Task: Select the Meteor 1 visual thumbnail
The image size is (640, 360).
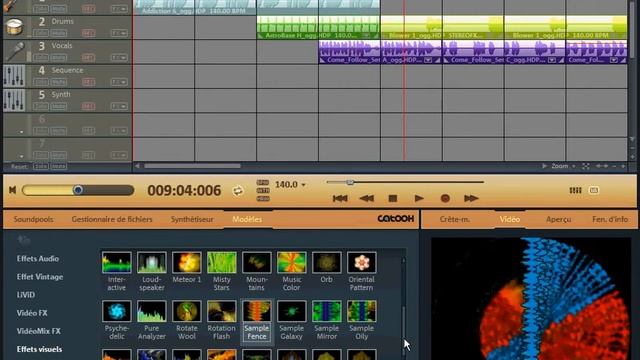Action: pos(187,262)
